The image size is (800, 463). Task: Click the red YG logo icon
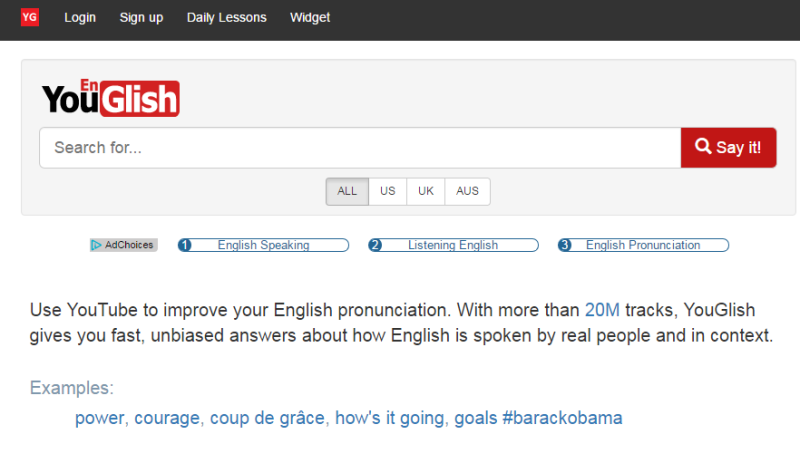tap(30, 17)
